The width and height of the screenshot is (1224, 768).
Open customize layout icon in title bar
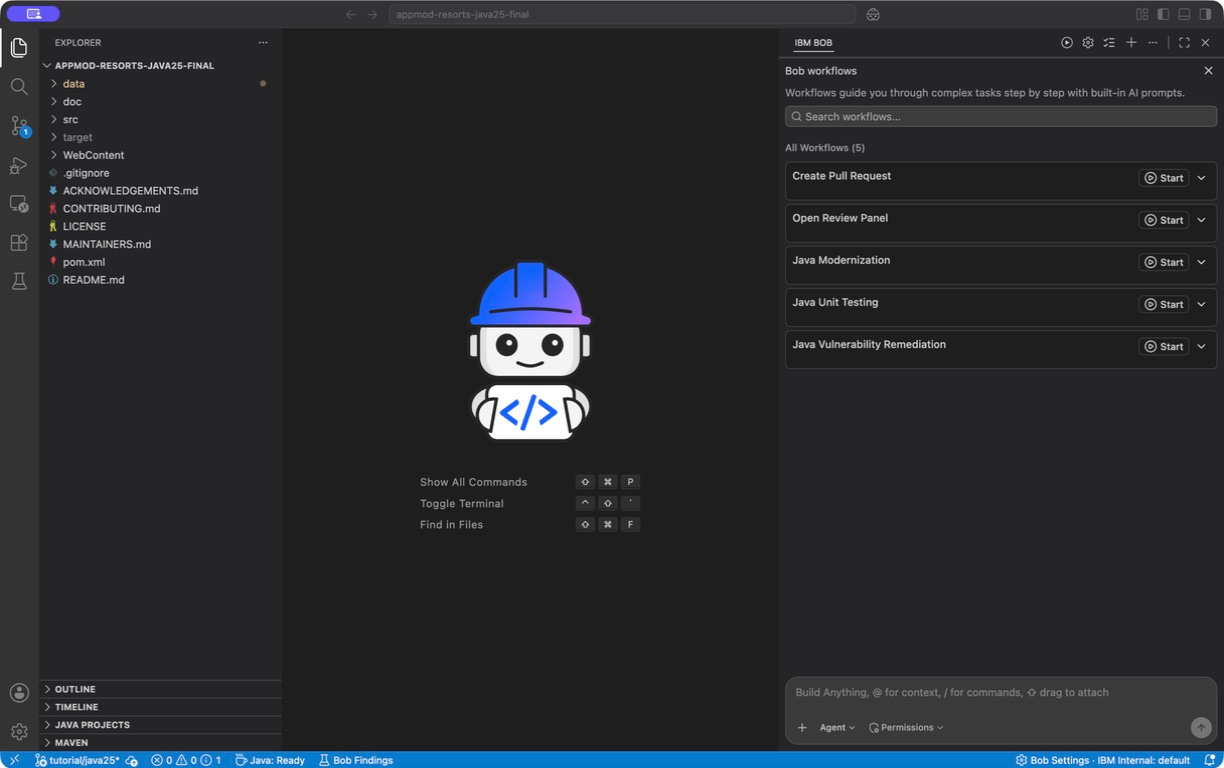1142,15
